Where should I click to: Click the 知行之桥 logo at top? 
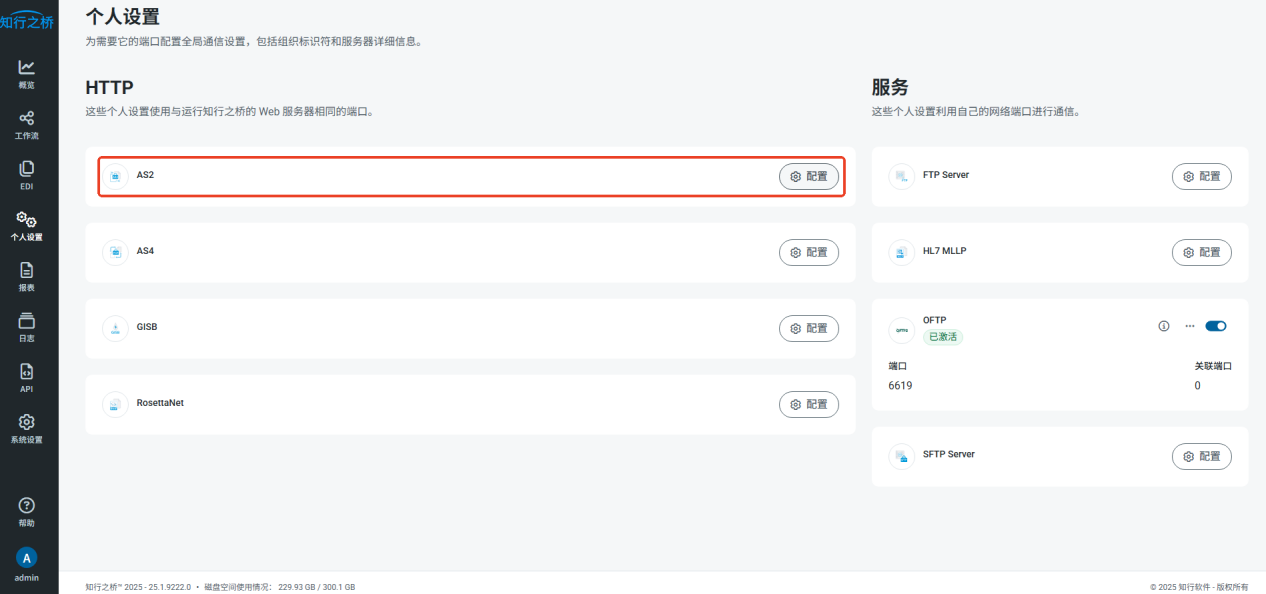pos(28,21)
